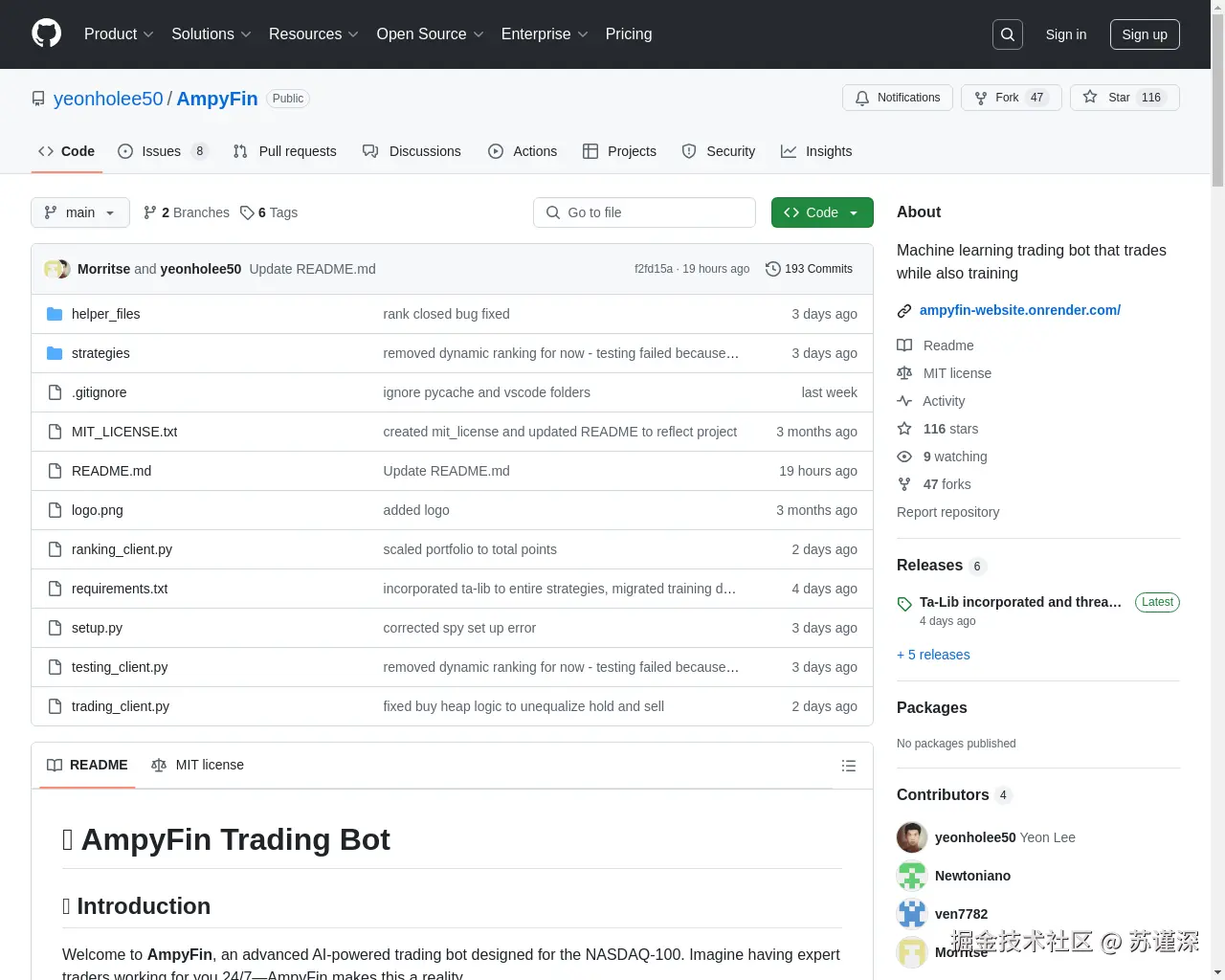The width and height of the screenshot is (1225, 980).
Task: Switch to the Pull requests tab
Action: [x=285, y=151]
